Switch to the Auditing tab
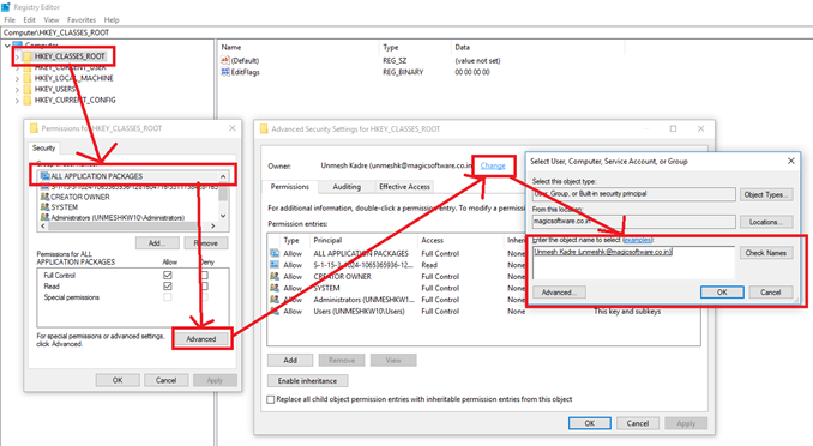Screen dimensions: 813x446 point(346,187)
